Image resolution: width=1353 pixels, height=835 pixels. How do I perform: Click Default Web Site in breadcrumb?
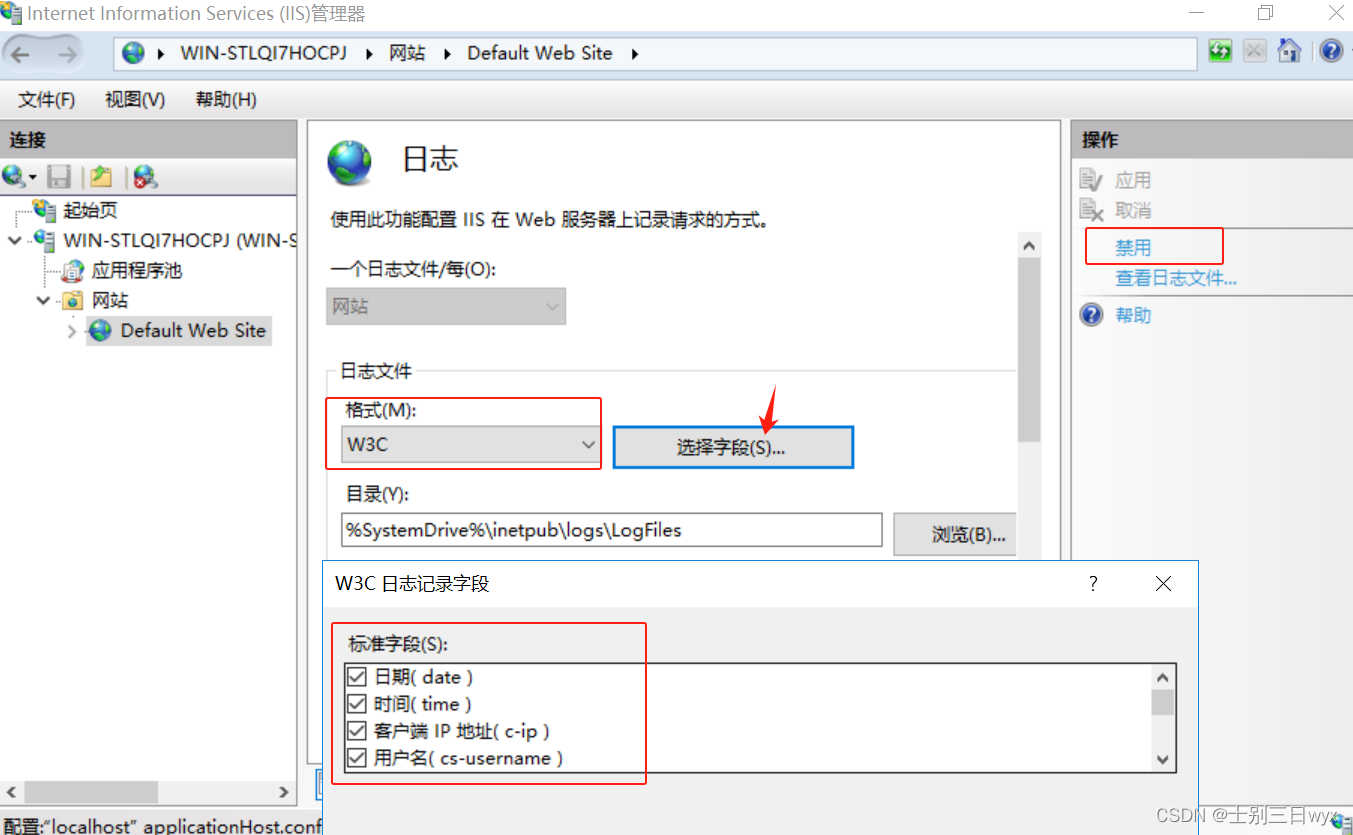tap(540, 53)
